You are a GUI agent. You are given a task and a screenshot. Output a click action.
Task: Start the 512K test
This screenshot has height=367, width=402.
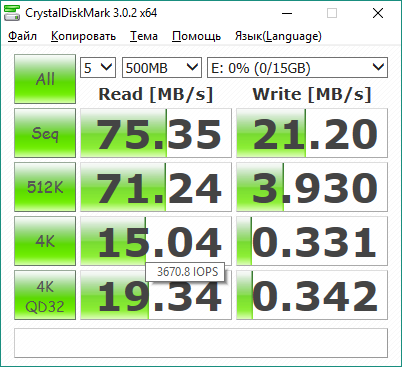tap(45, 187)
